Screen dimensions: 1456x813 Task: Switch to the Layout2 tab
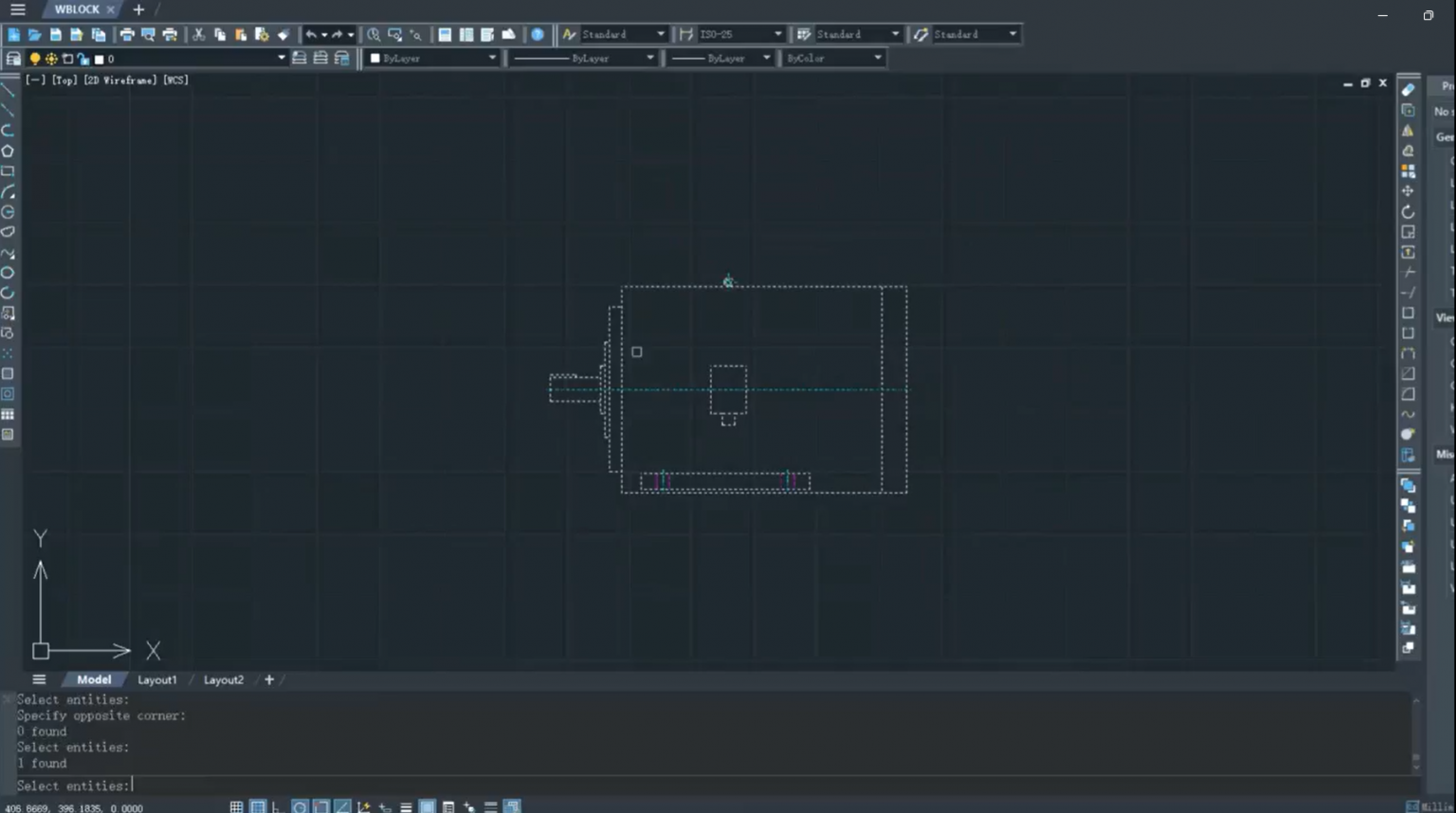(x=224, y=680)
